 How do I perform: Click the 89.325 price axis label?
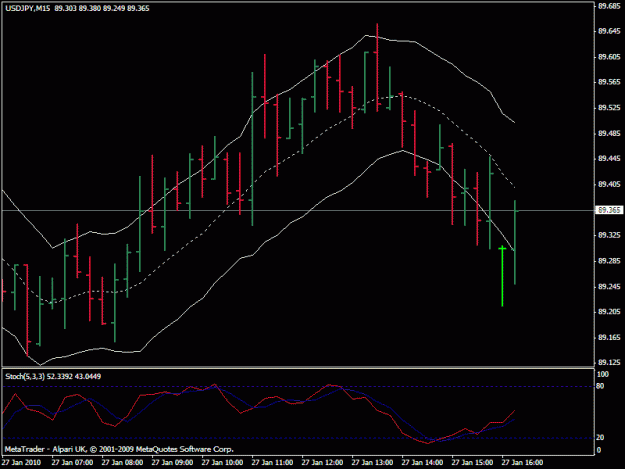click(x=609, y=235)
